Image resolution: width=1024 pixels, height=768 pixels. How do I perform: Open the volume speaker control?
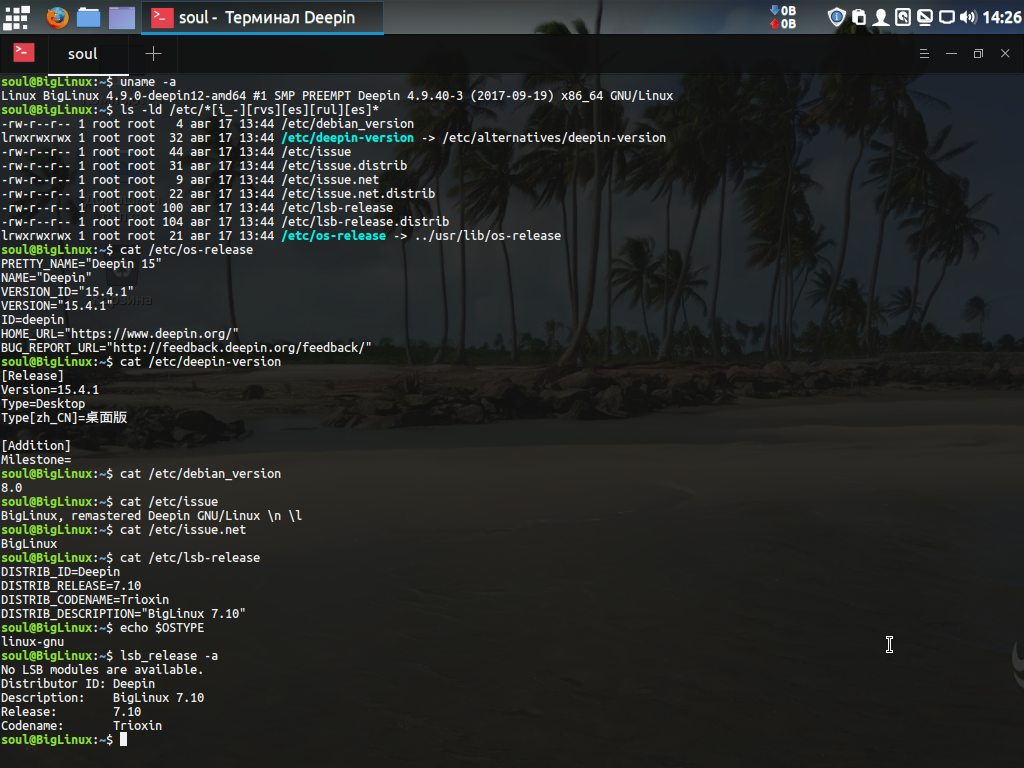click(968, 17)
